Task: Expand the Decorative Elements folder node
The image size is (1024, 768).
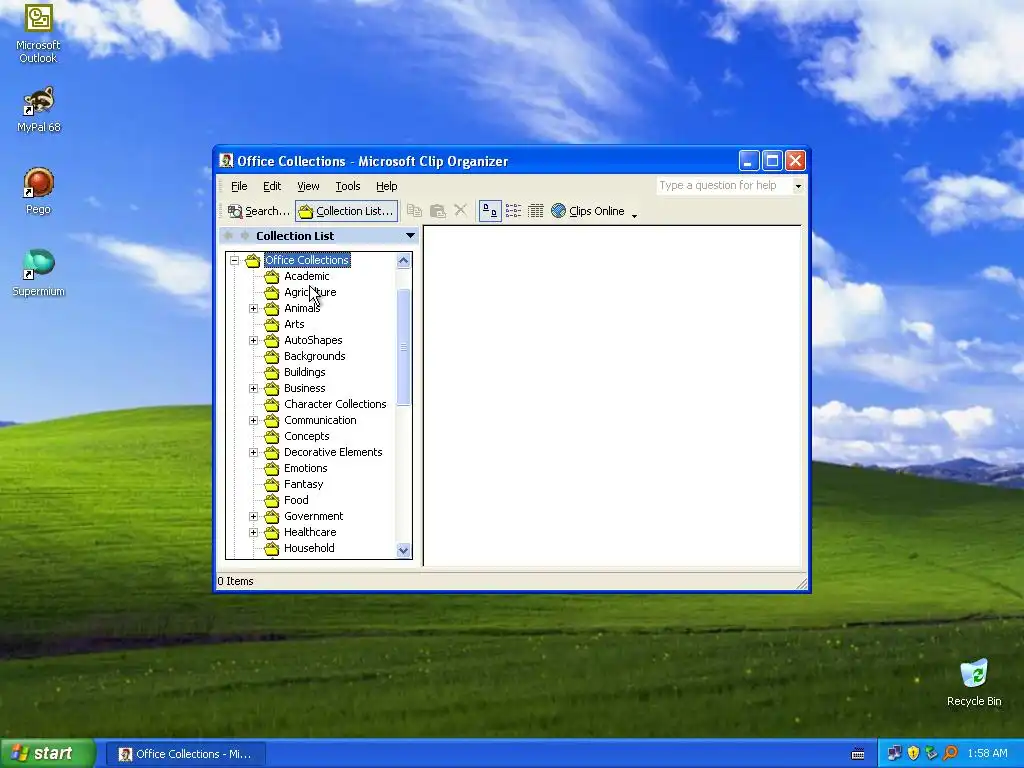Action: coord(253,453)
